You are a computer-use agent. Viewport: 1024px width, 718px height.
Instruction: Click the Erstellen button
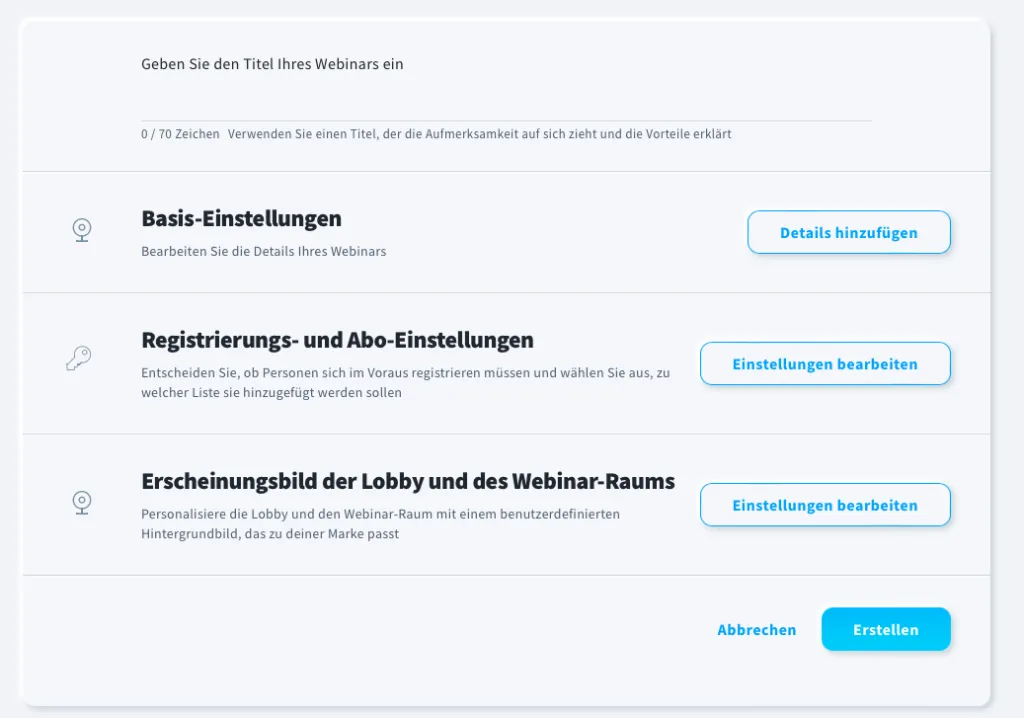click(886, 629)
